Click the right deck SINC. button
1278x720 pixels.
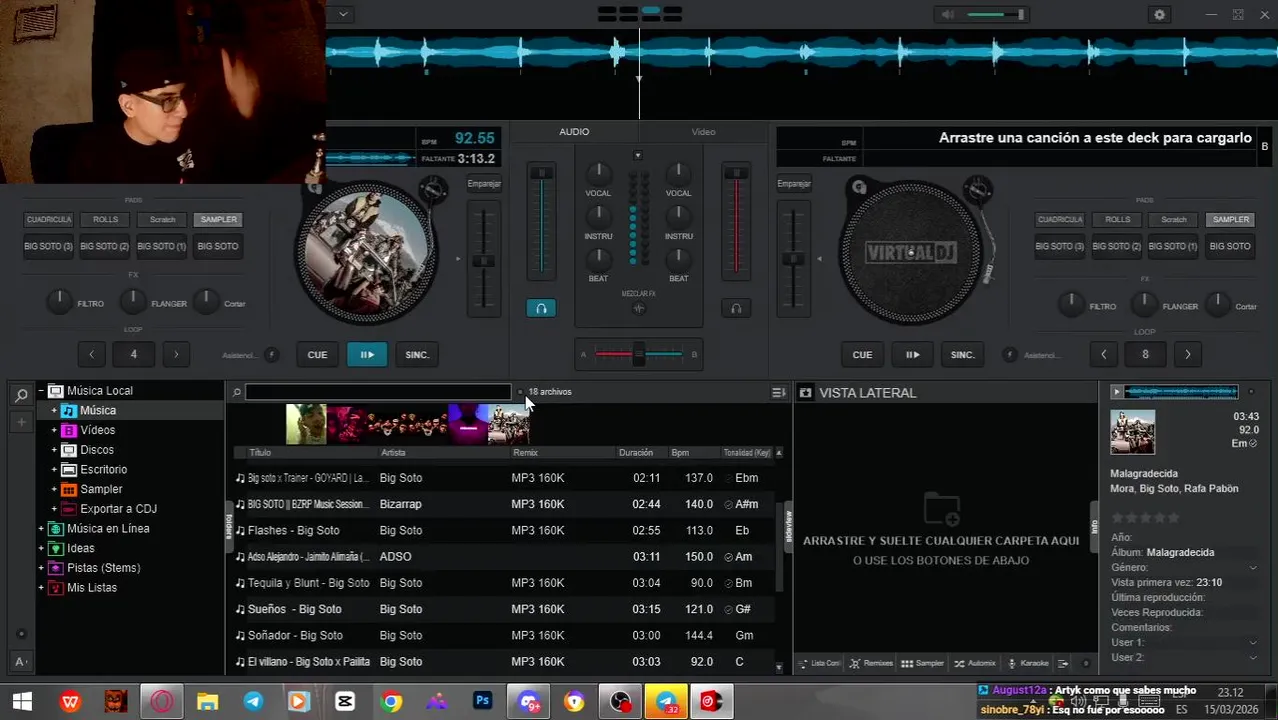pos(962,355)
